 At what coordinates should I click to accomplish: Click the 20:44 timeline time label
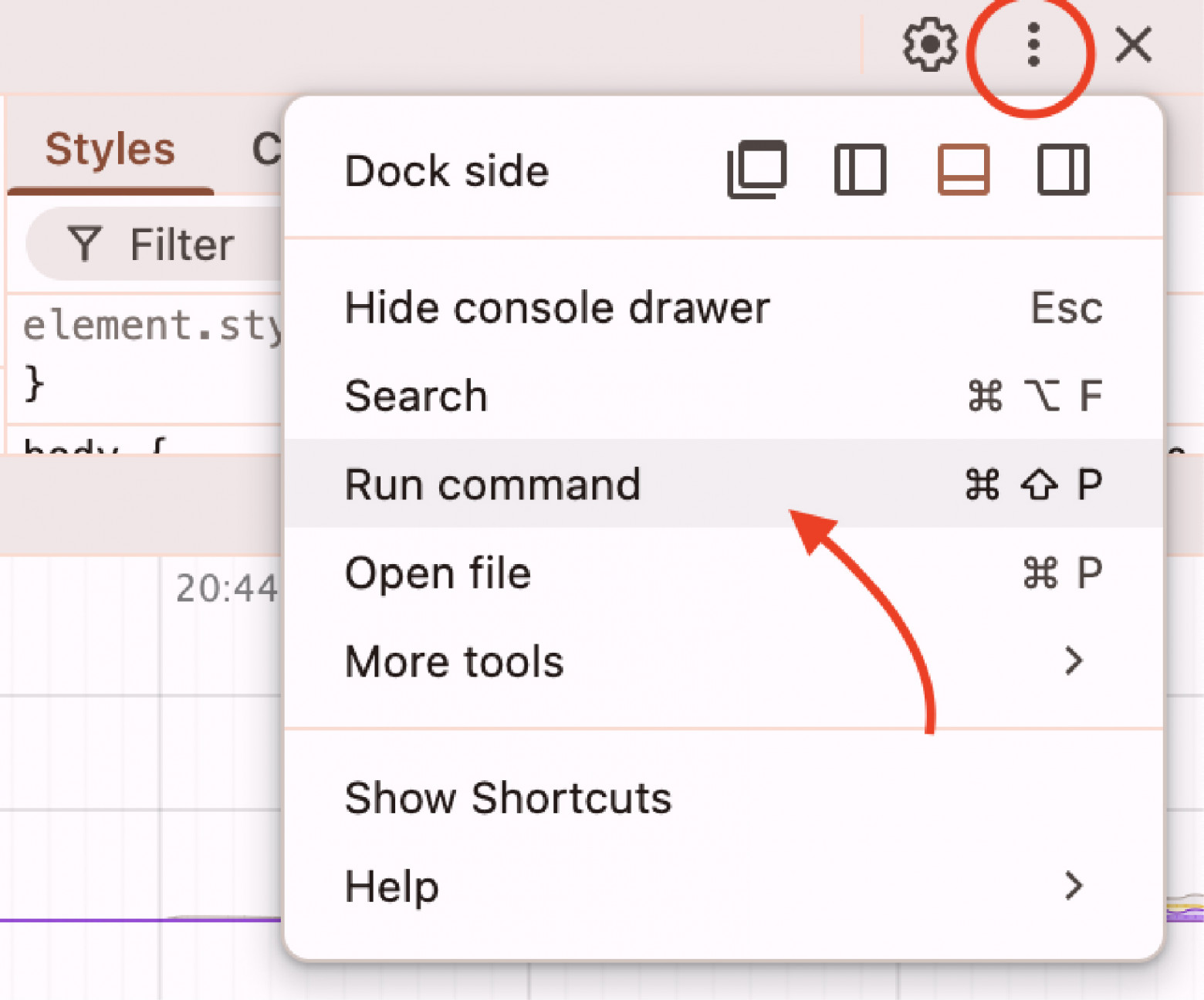pos(225,589)
